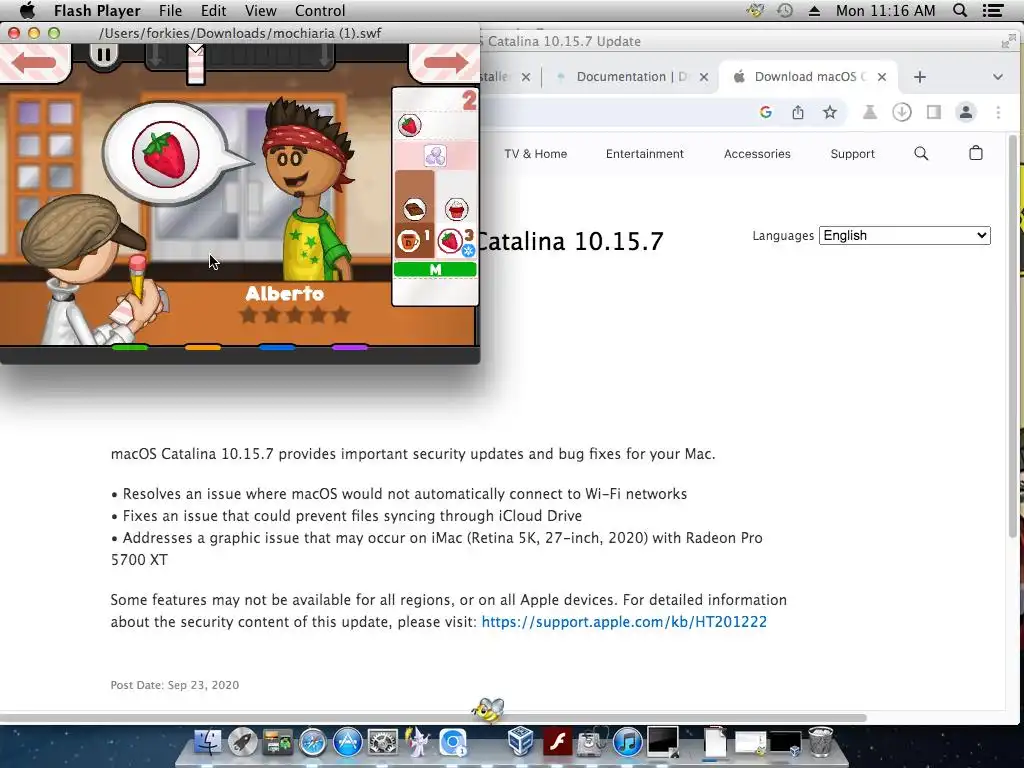Open Disk Utility from the Dock
1024x768 pixels.
click(x=592, y=743)
